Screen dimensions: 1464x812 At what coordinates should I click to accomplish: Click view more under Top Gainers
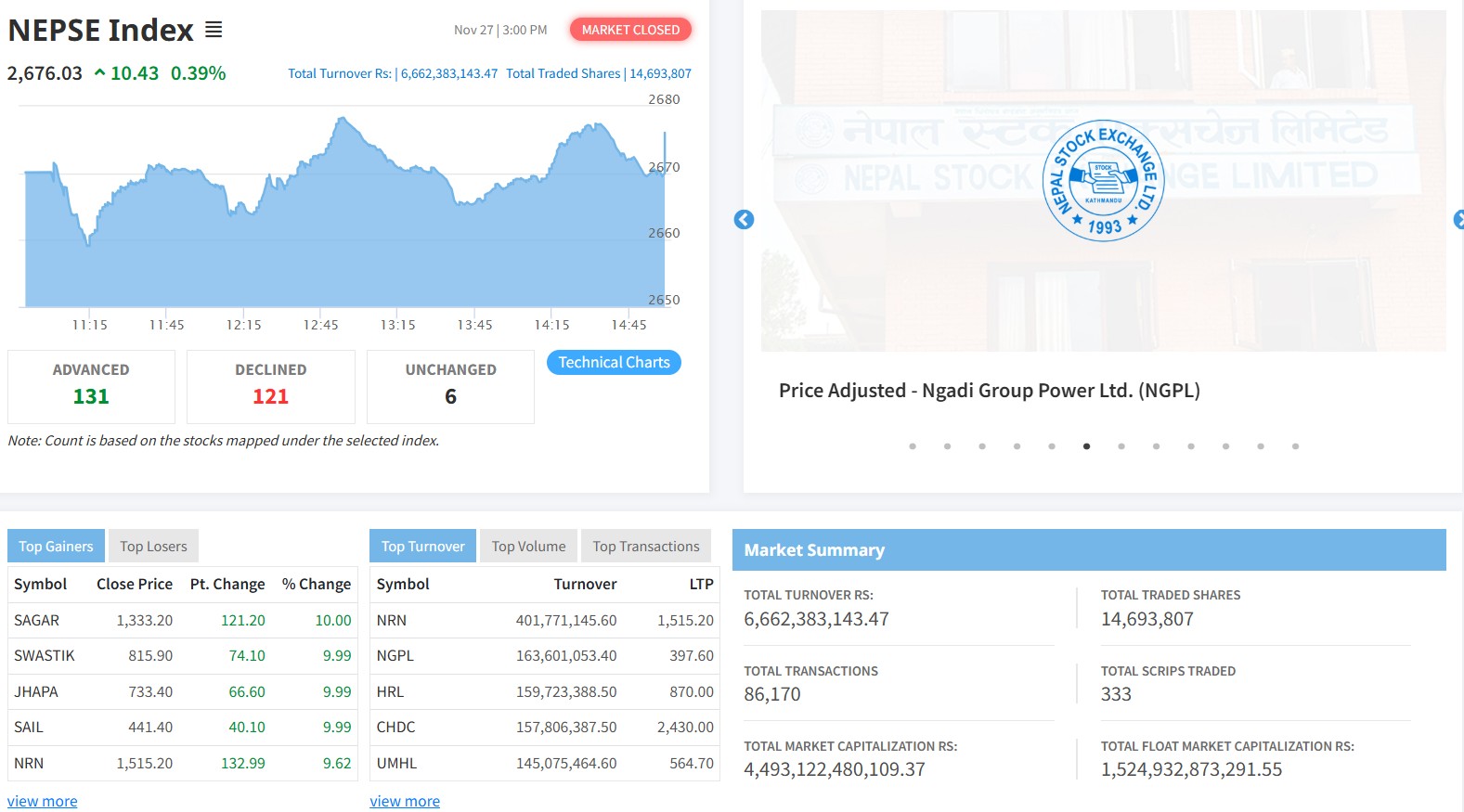43,801
